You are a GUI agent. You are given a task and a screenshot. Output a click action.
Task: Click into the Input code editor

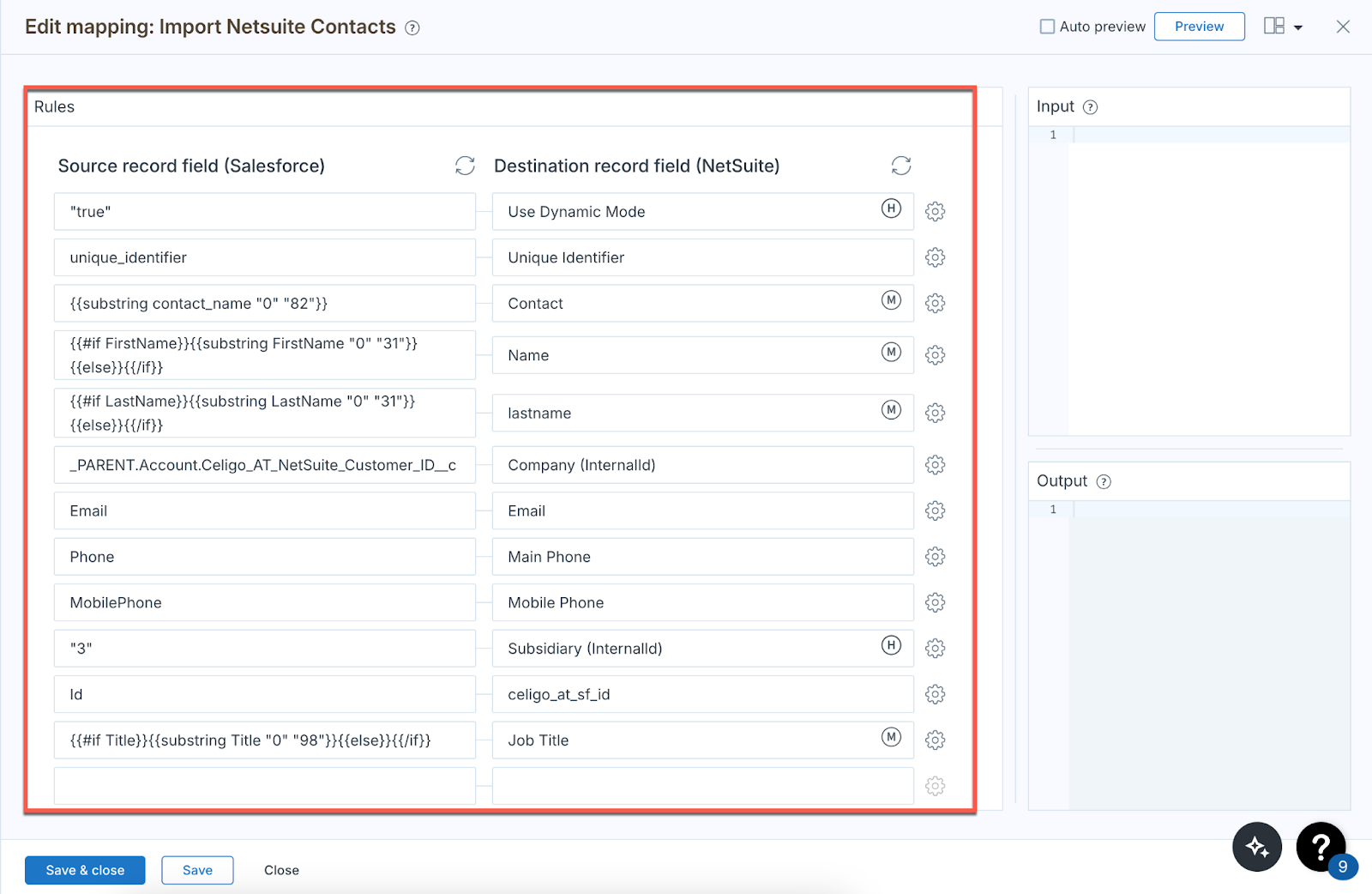click(x=1189, y=281)
